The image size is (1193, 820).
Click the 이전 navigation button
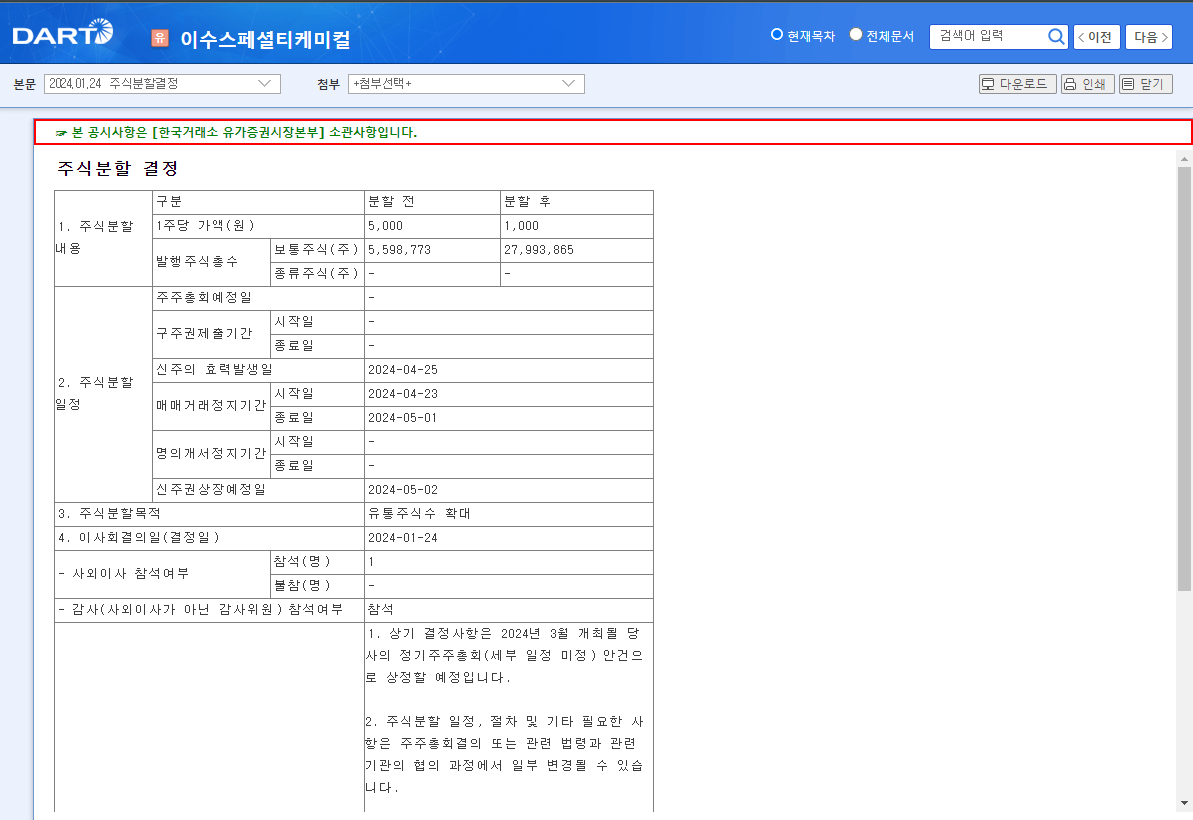click(1095, 36)
